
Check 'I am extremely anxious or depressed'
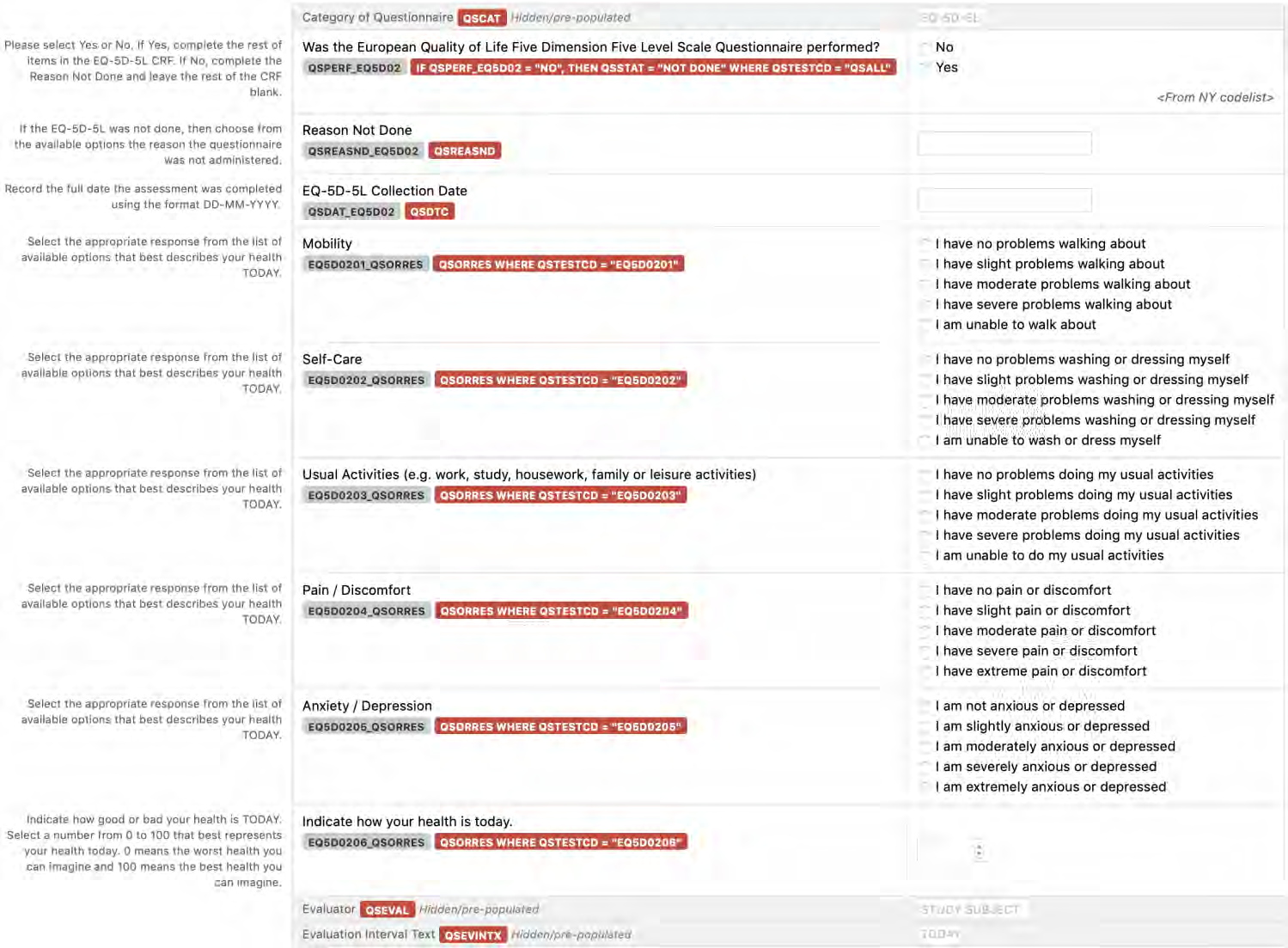tap(925, 786)
